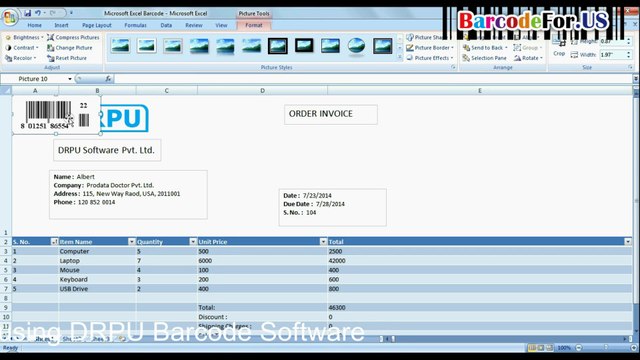Click the insert function fx icon
640x360 pixels.
108,78
